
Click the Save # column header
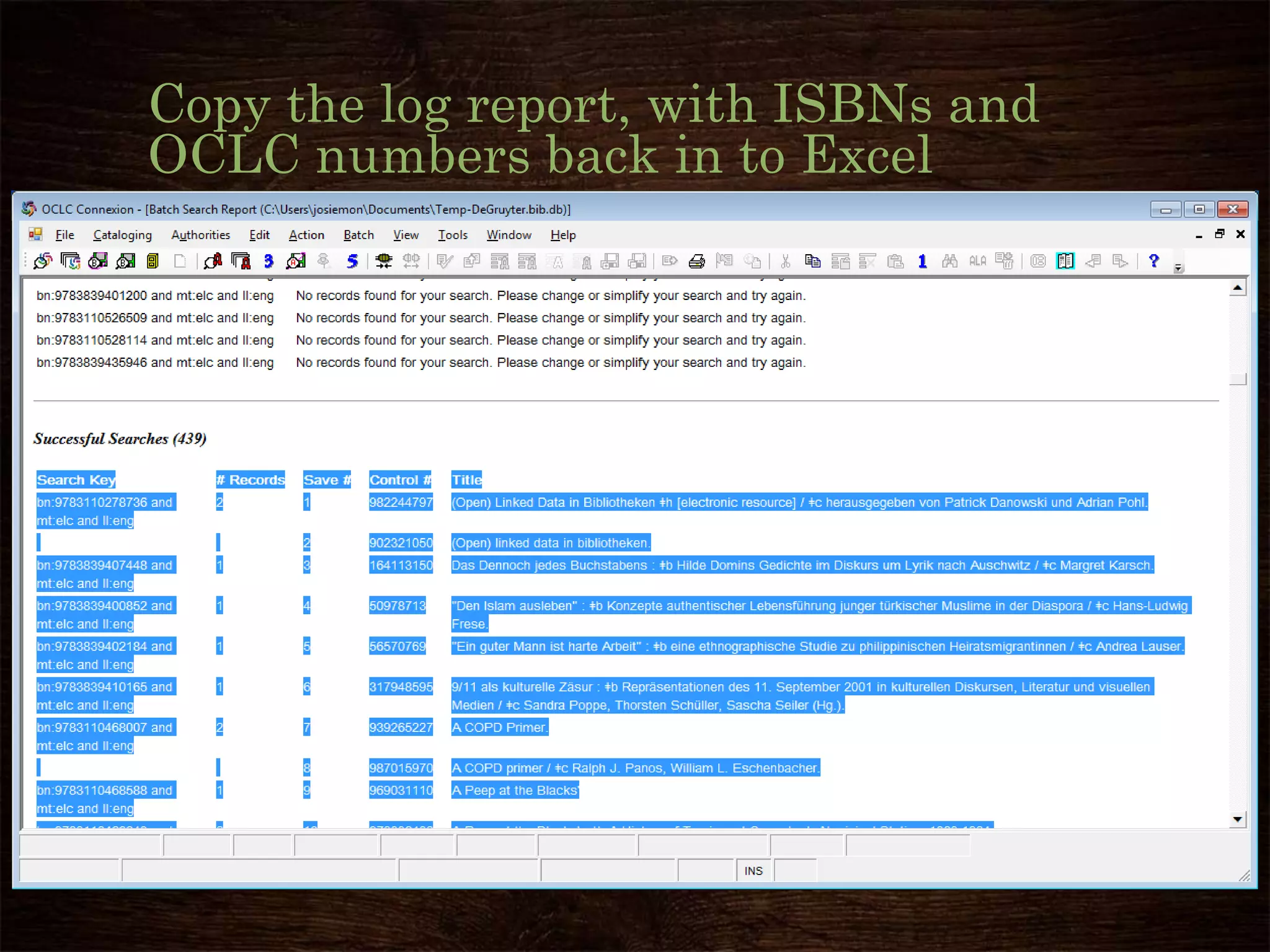[327, 480]
